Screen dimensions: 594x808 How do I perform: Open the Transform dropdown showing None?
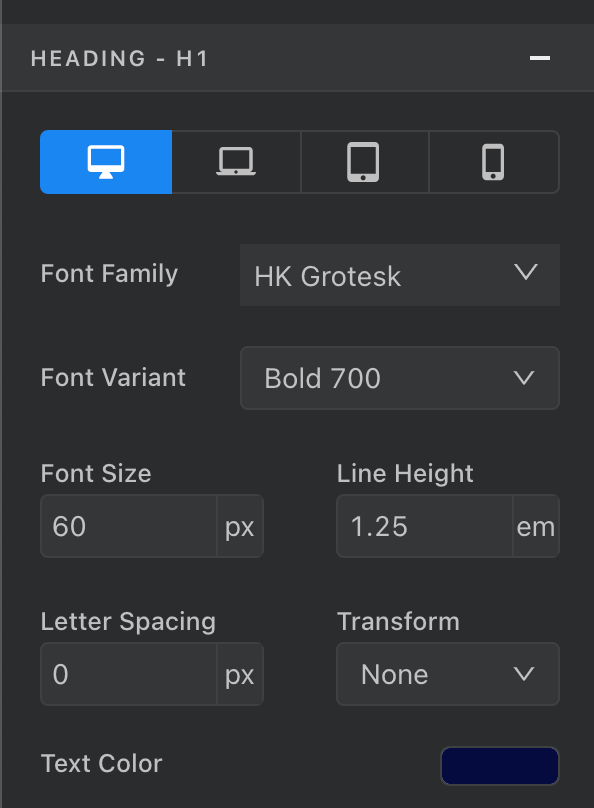447,674
